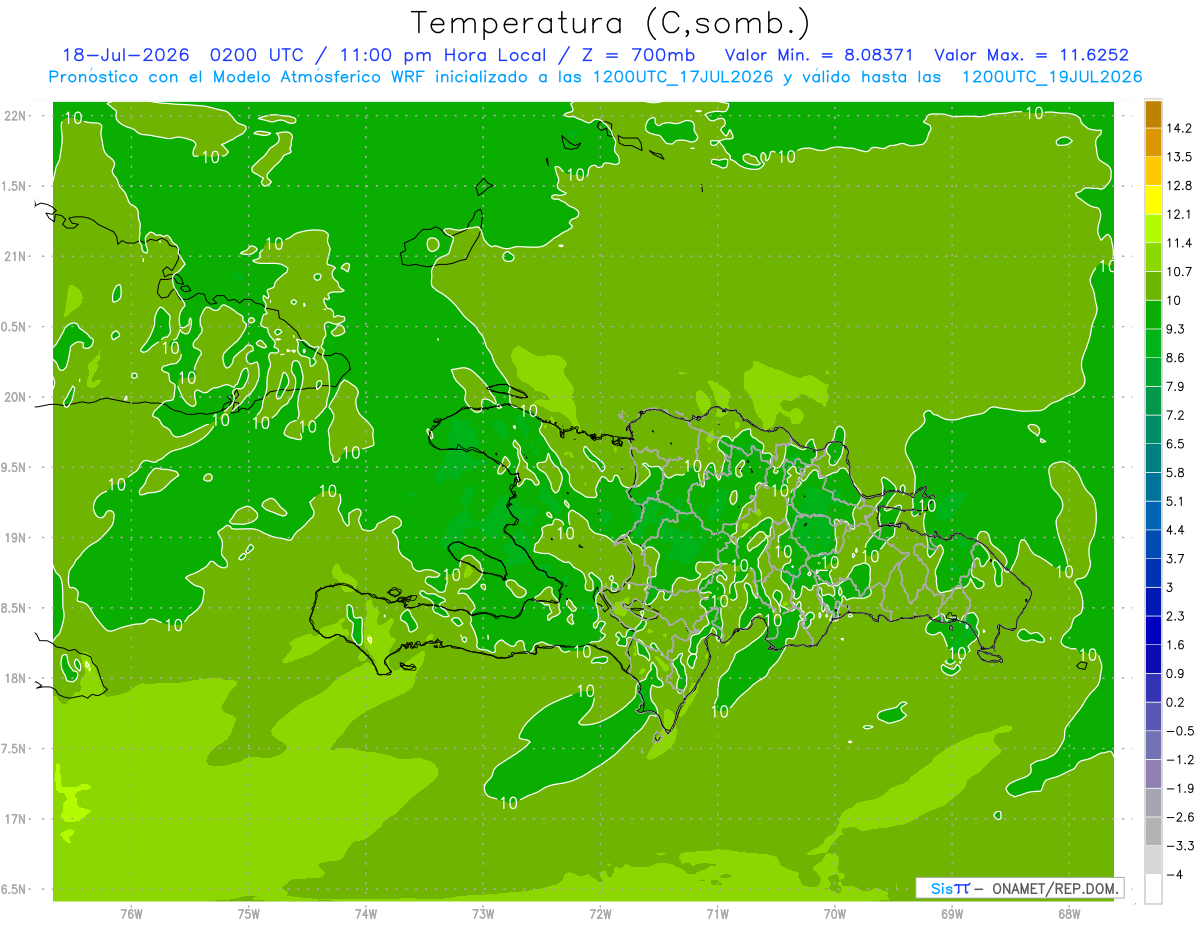This screenshot has width=1200, height=927.
Task: Click valid-until time '1200UTC_19JUL2026'
Action: 1052,77
